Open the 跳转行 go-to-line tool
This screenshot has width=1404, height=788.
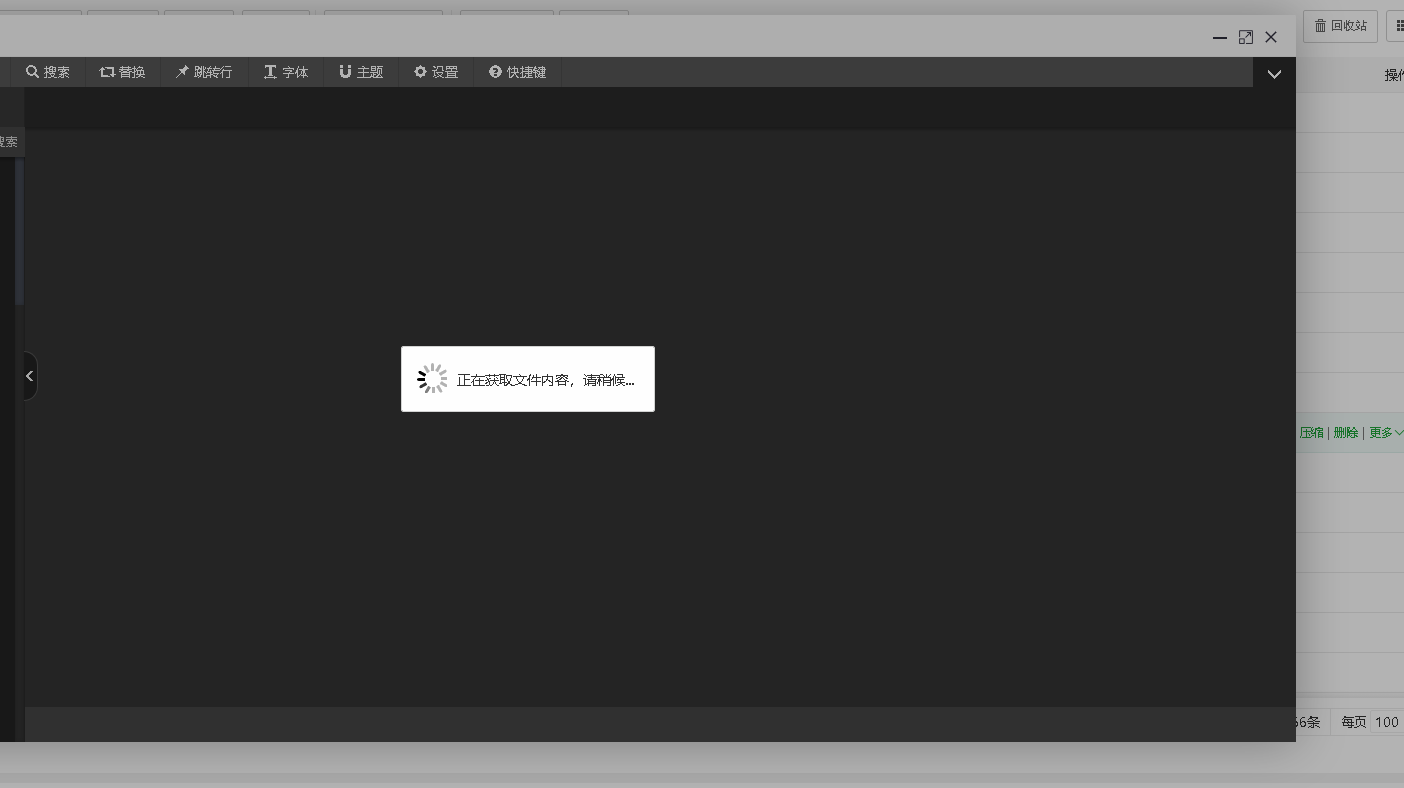204,72
